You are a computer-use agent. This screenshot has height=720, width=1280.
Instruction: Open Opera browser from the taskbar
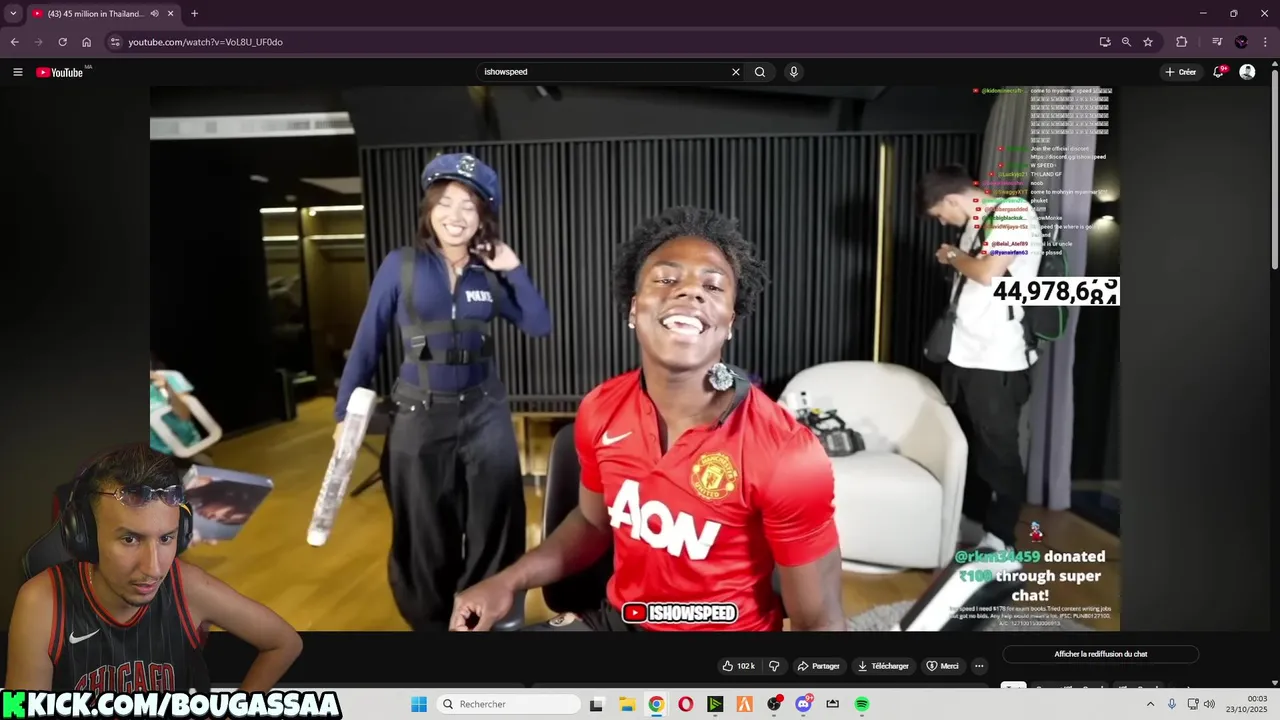[x=685, y=704]
